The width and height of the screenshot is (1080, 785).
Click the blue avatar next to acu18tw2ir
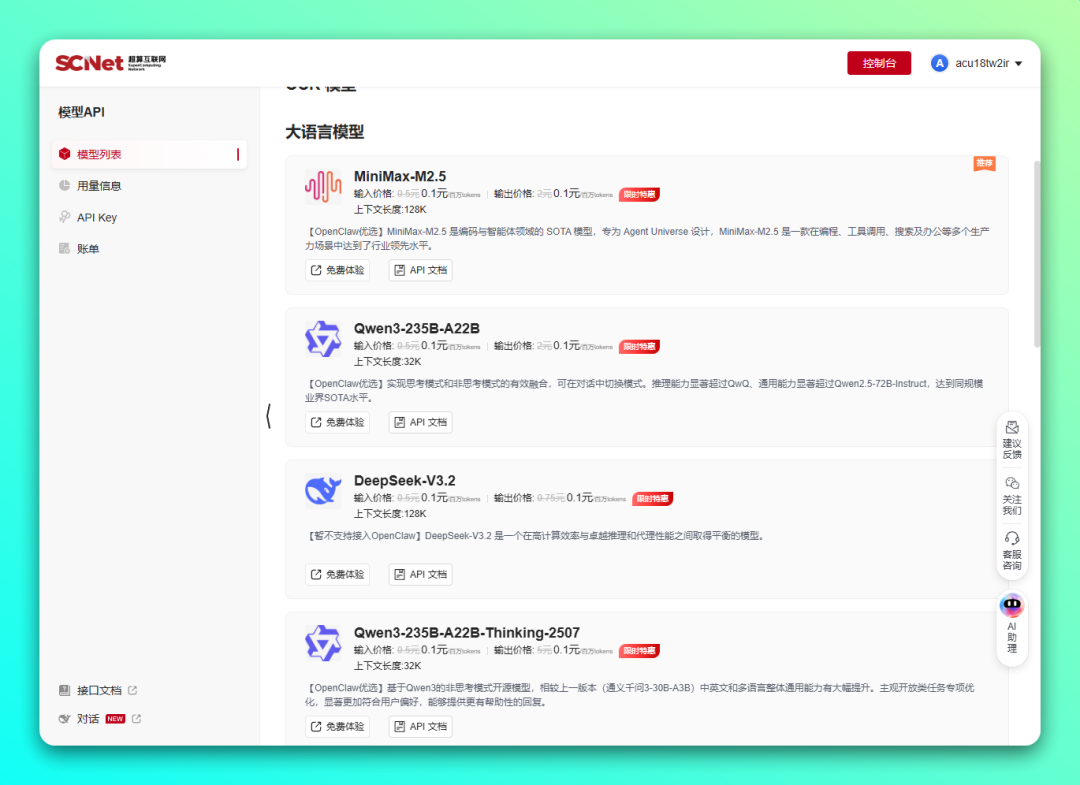[x=938, y=62]
